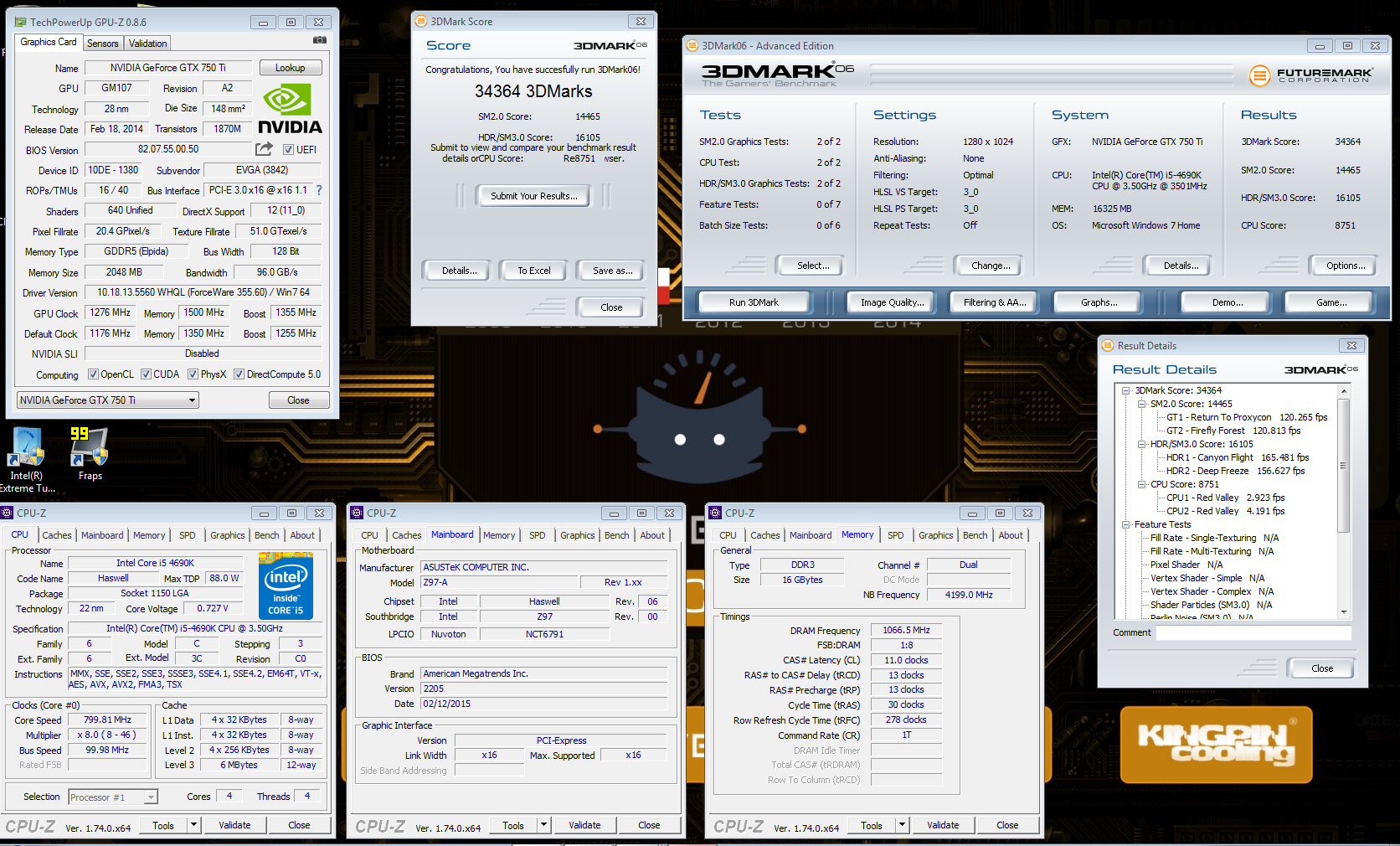Click the BIOS share/export icon in GPU-Z
This screenshot has height=846, width=1400.
tap(264, 148)
